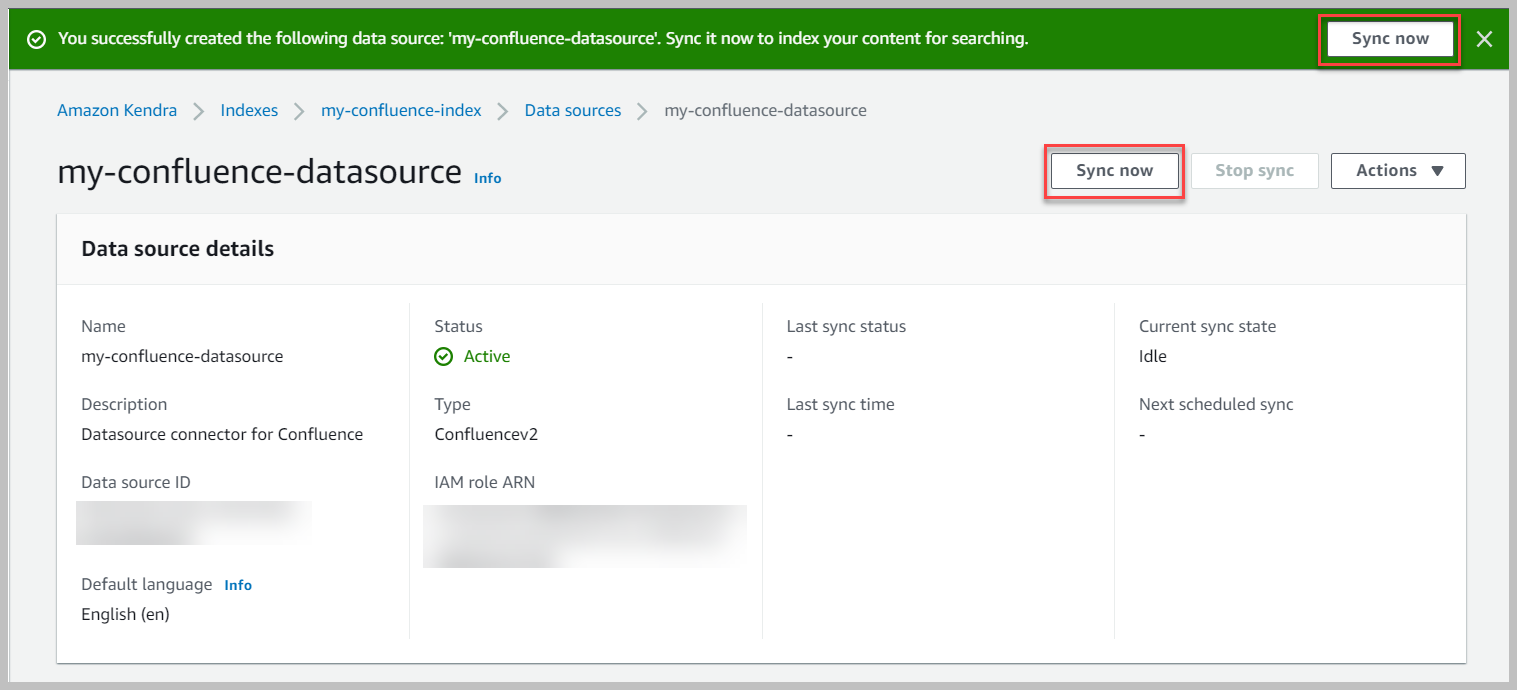
Task: Click the Current sync state Idle value
Action: pyautogui.click(x=1152, y=356)
